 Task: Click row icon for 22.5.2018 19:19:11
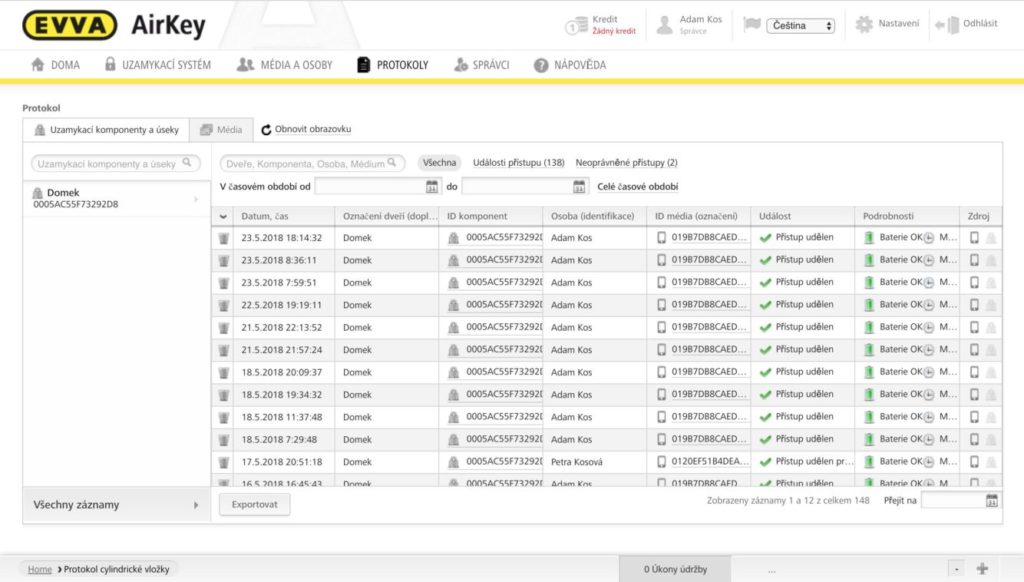pyautogui.click(x=223, y=306)
